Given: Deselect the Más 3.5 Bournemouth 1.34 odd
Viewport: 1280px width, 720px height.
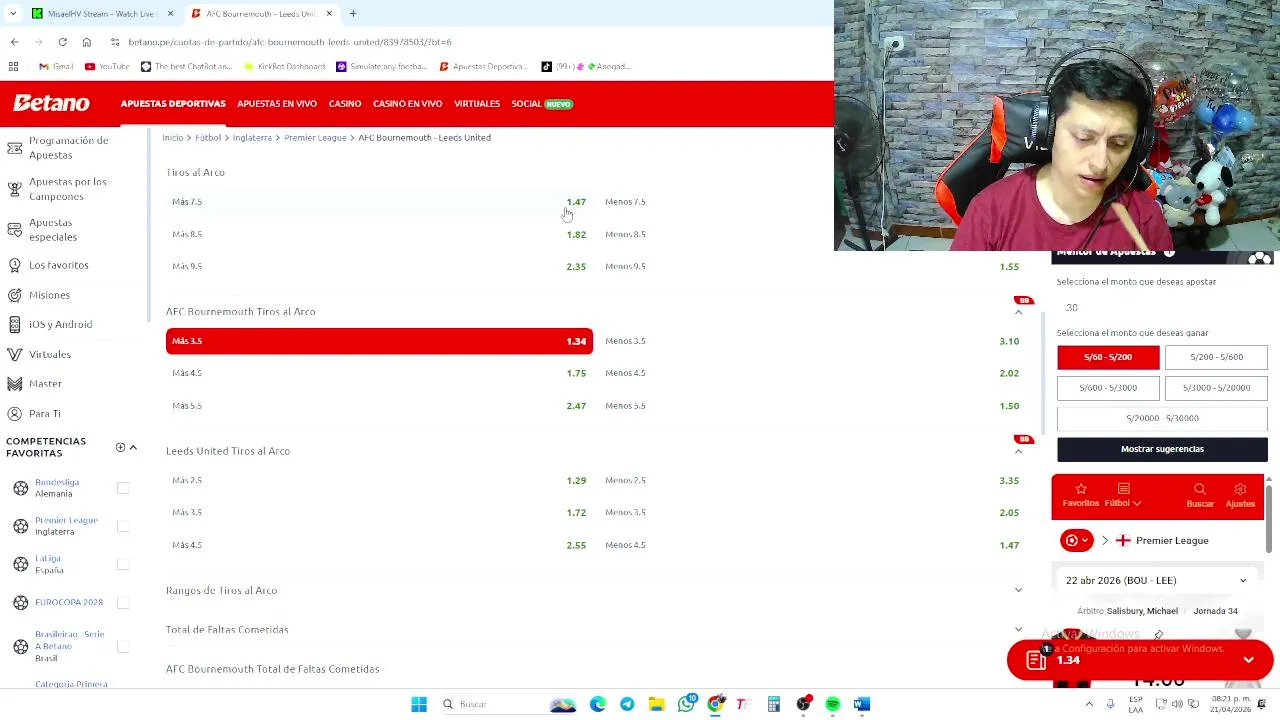Looking at the screenshot, I should coord(379,341).
